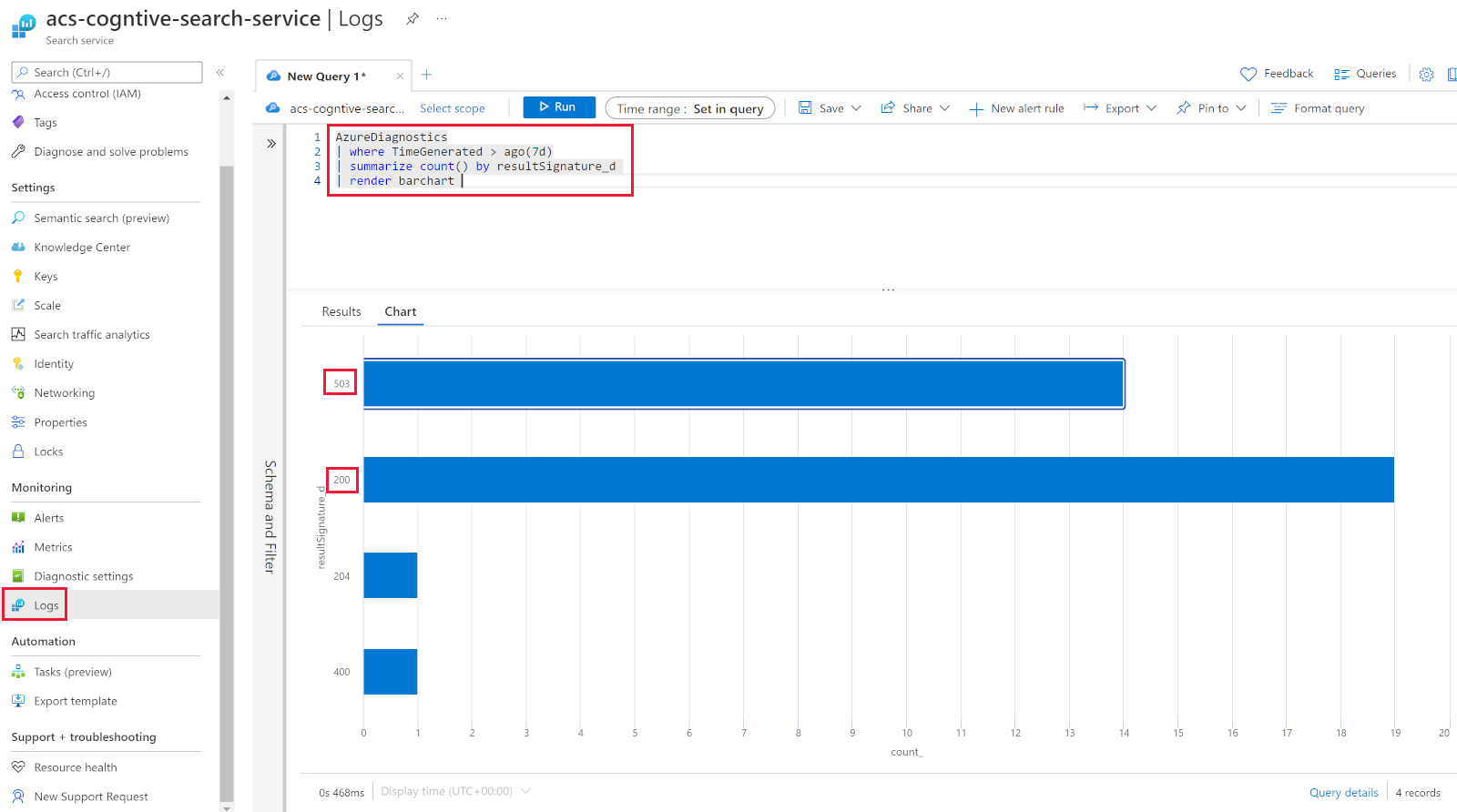Open Diagnostic settings
1457x812 pixels.
click(84, 576)
